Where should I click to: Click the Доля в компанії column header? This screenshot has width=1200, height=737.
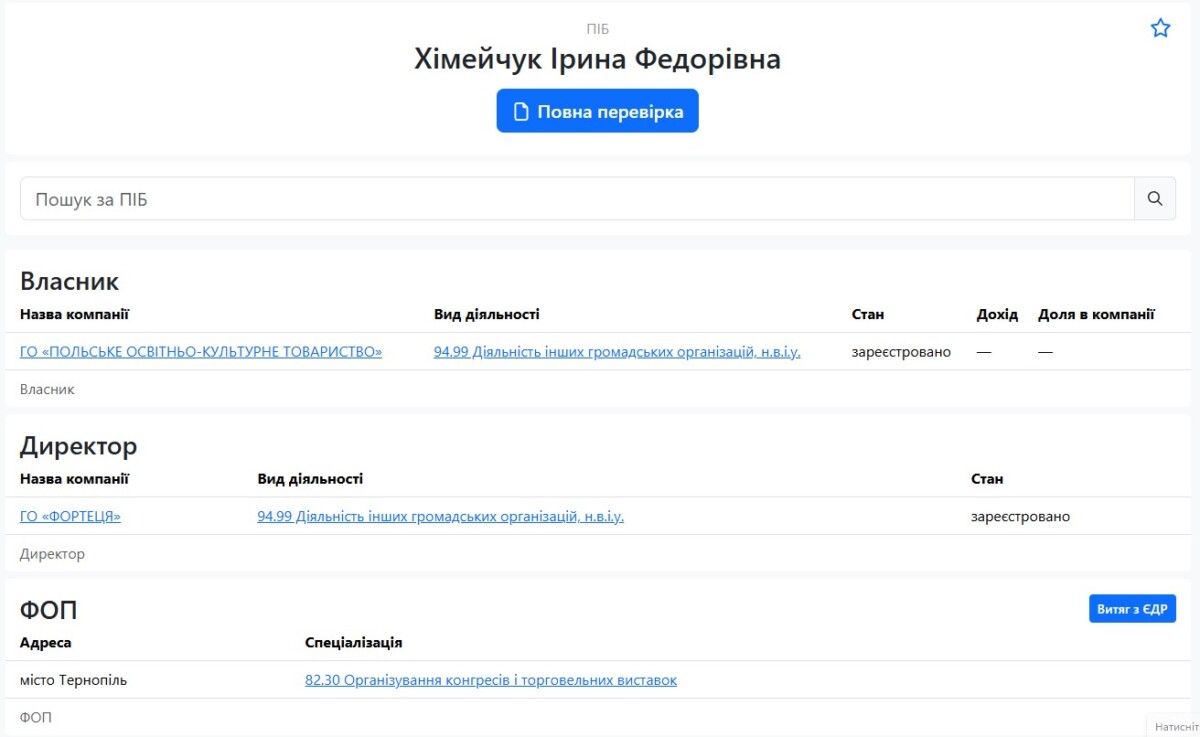(1096, 315)
